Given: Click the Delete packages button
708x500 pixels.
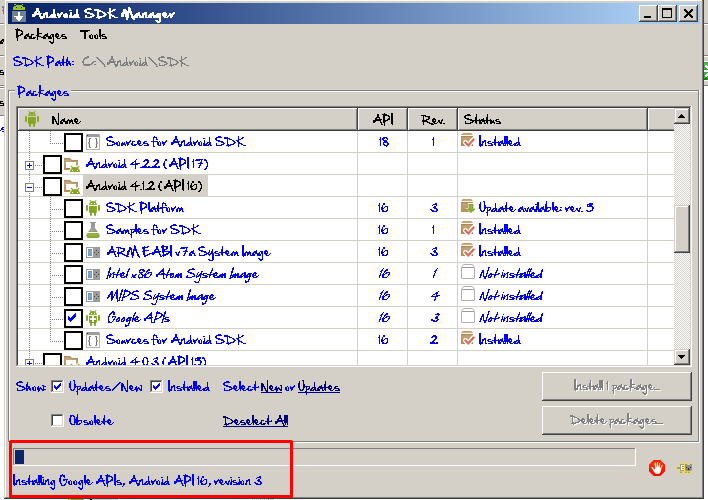Looking at the screenshot, I should click(616, 421).
